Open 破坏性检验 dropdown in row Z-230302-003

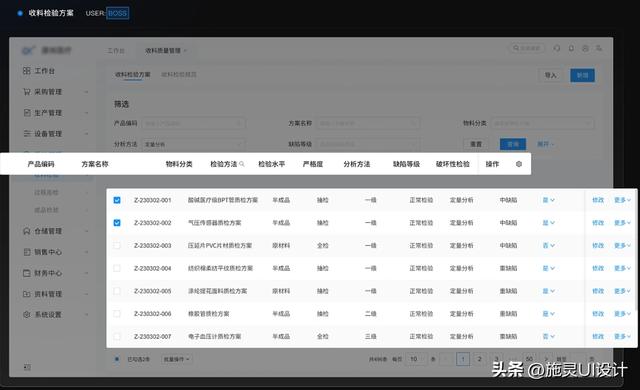click(x=548, y=245)
